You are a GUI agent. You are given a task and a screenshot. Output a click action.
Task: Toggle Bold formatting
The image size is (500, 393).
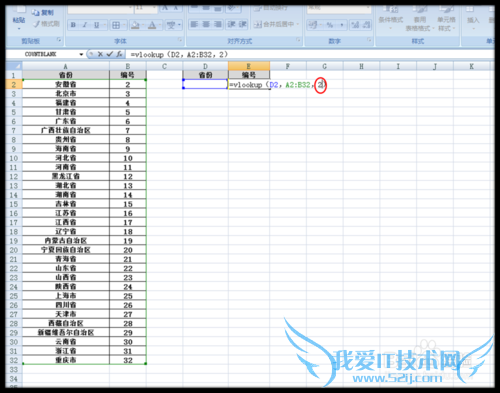(73, 25)
